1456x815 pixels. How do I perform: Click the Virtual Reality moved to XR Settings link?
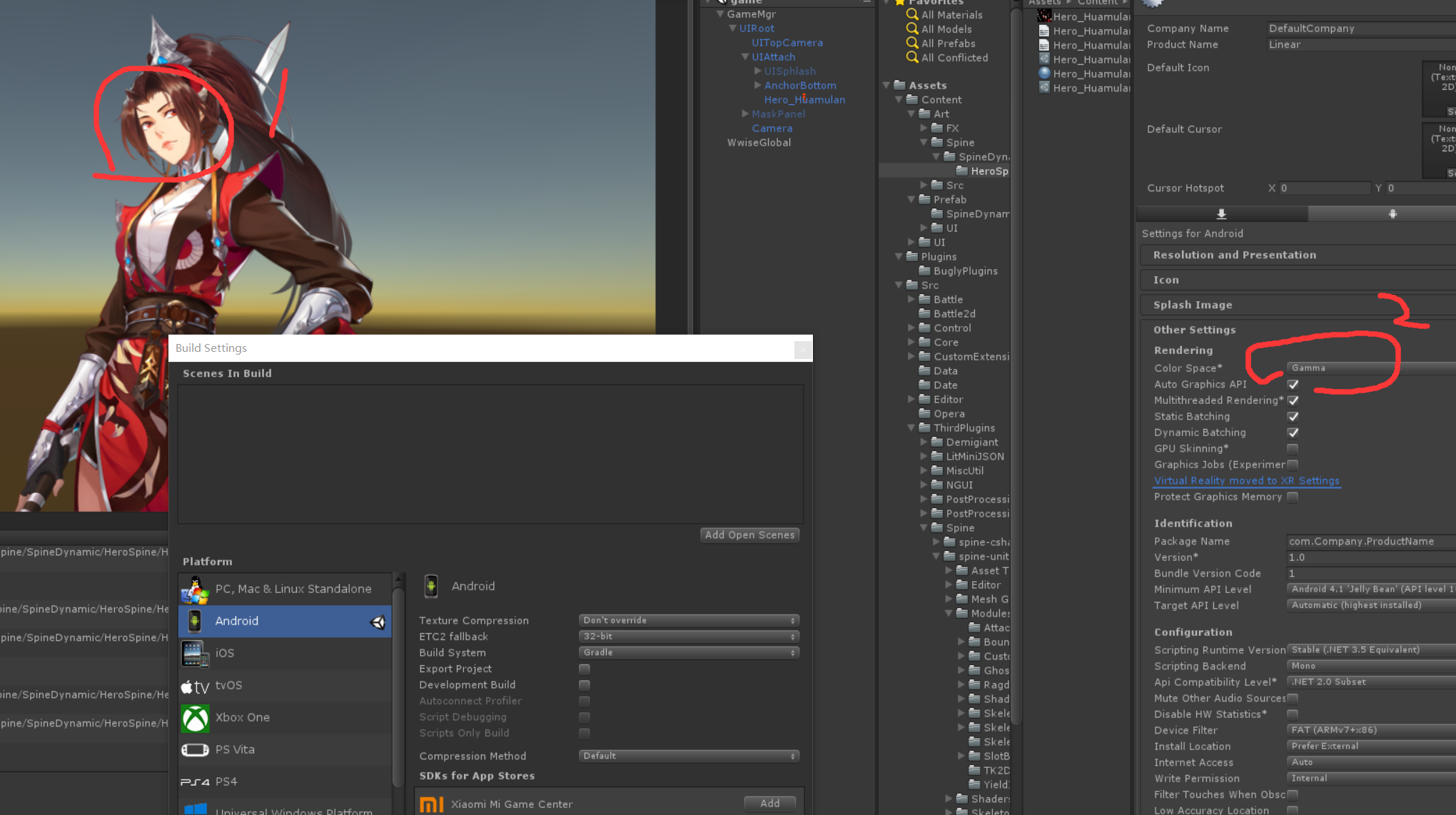pyautogui.click(x=1246, y=480)
